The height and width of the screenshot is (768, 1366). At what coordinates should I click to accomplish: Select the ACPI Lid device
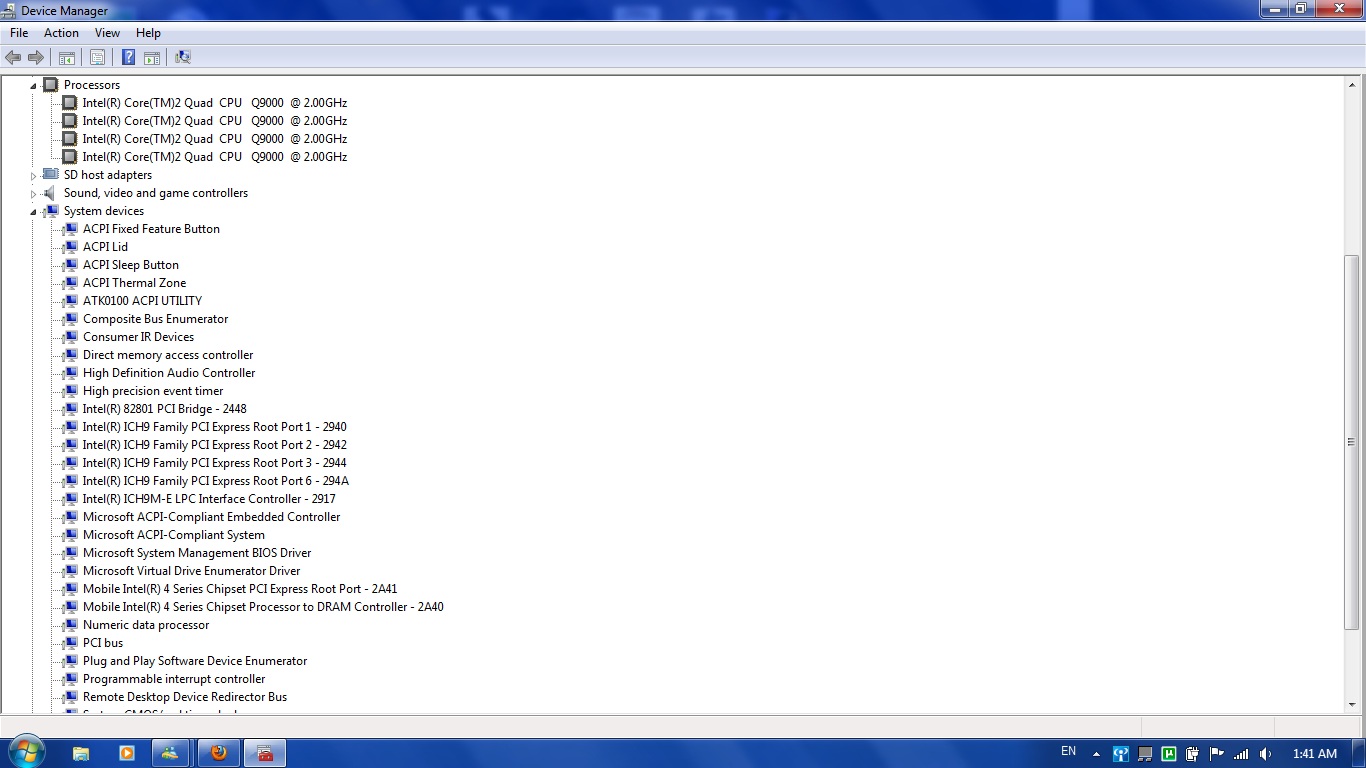(105, 247)
